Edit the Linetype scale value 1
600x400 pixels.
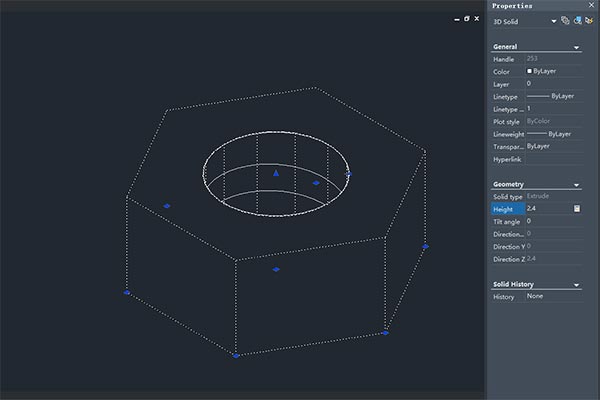pos(554,109)
